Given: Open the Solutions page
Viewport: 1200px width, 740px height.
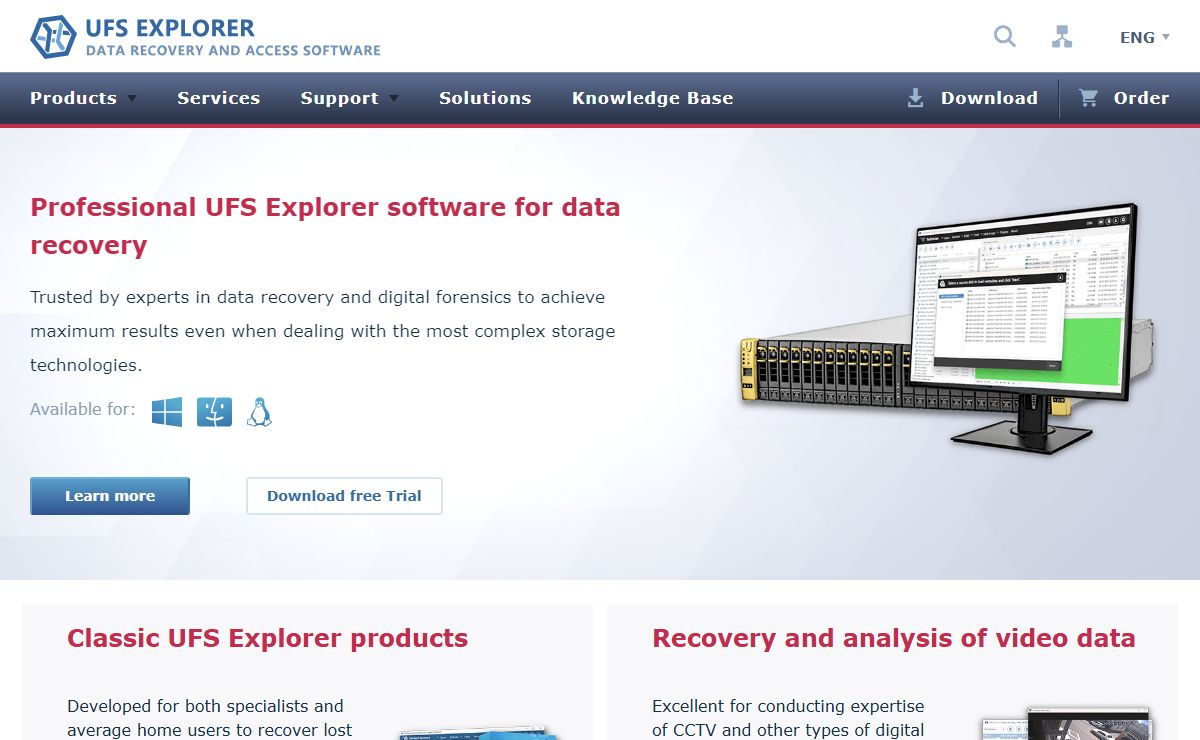Looking at the screenshot, I should (485, 98).
